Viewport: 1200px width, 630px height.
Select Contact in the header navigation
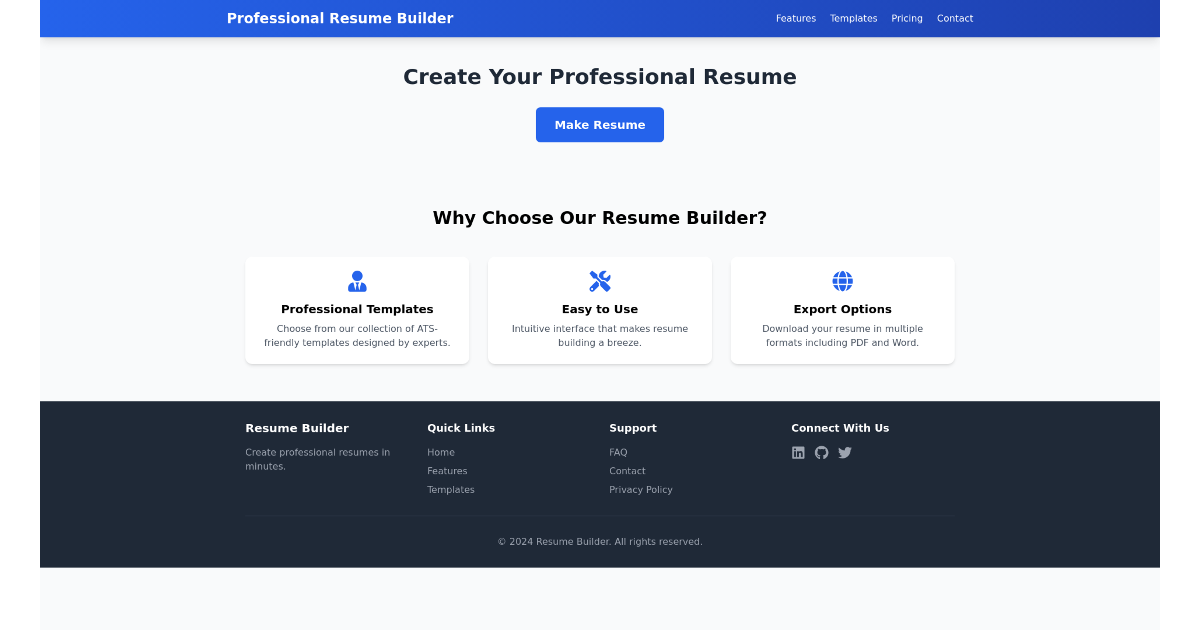point(955,18)
